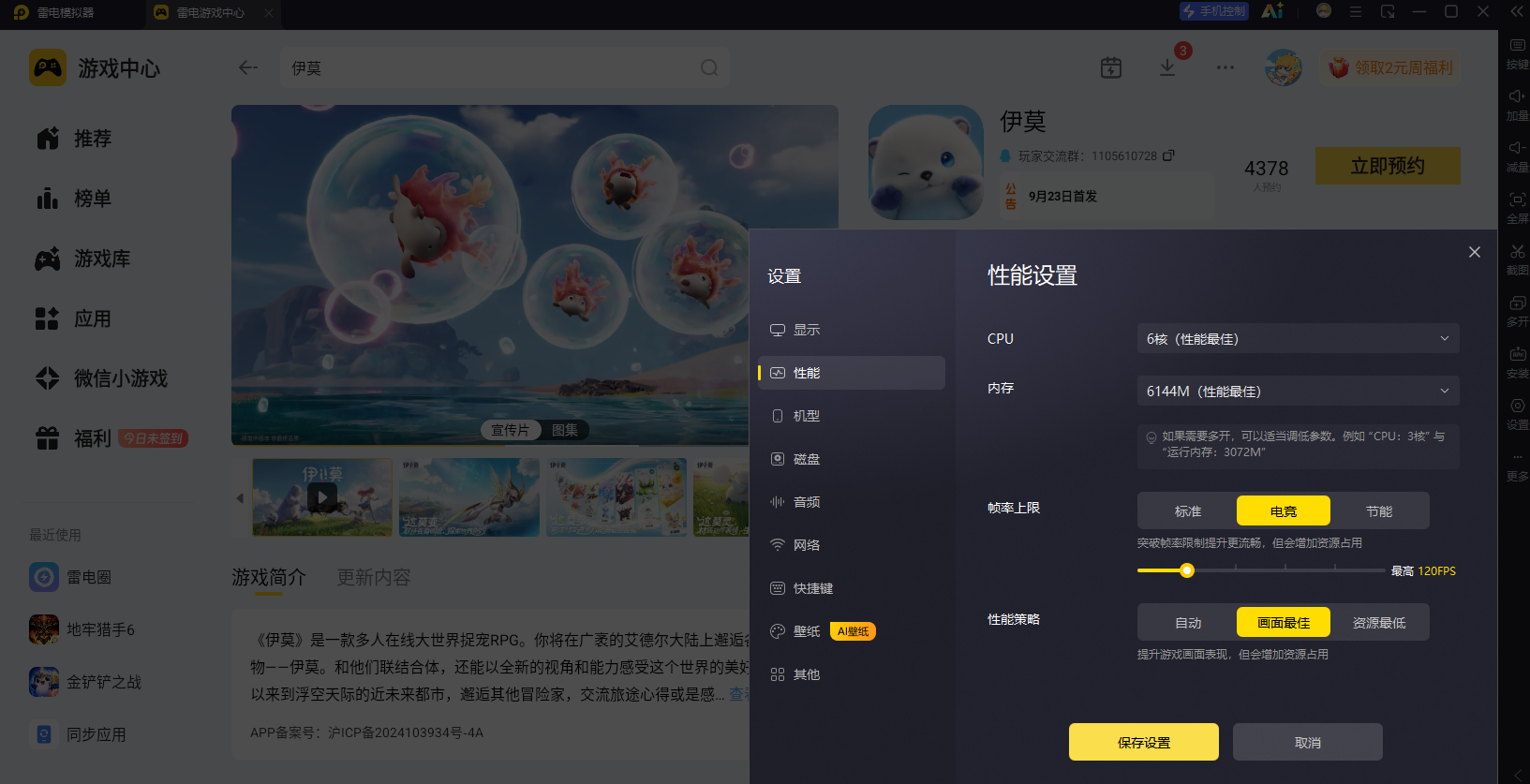Click the user avatar icon in header
The width and height of the screenshot is (1530, 784).
1283,67
